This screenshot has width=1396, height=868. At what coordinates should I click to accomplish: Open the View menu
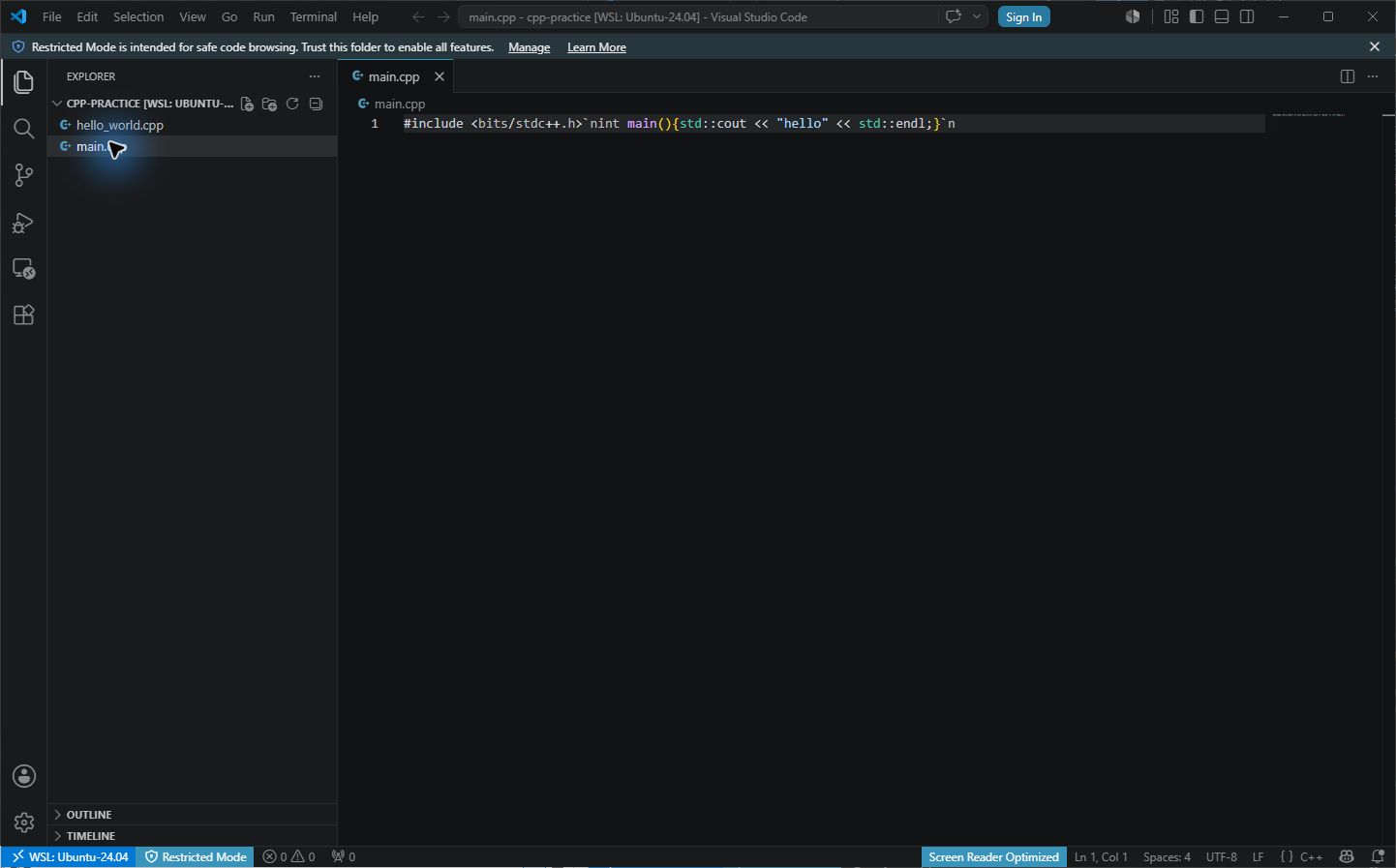(193, 16)
